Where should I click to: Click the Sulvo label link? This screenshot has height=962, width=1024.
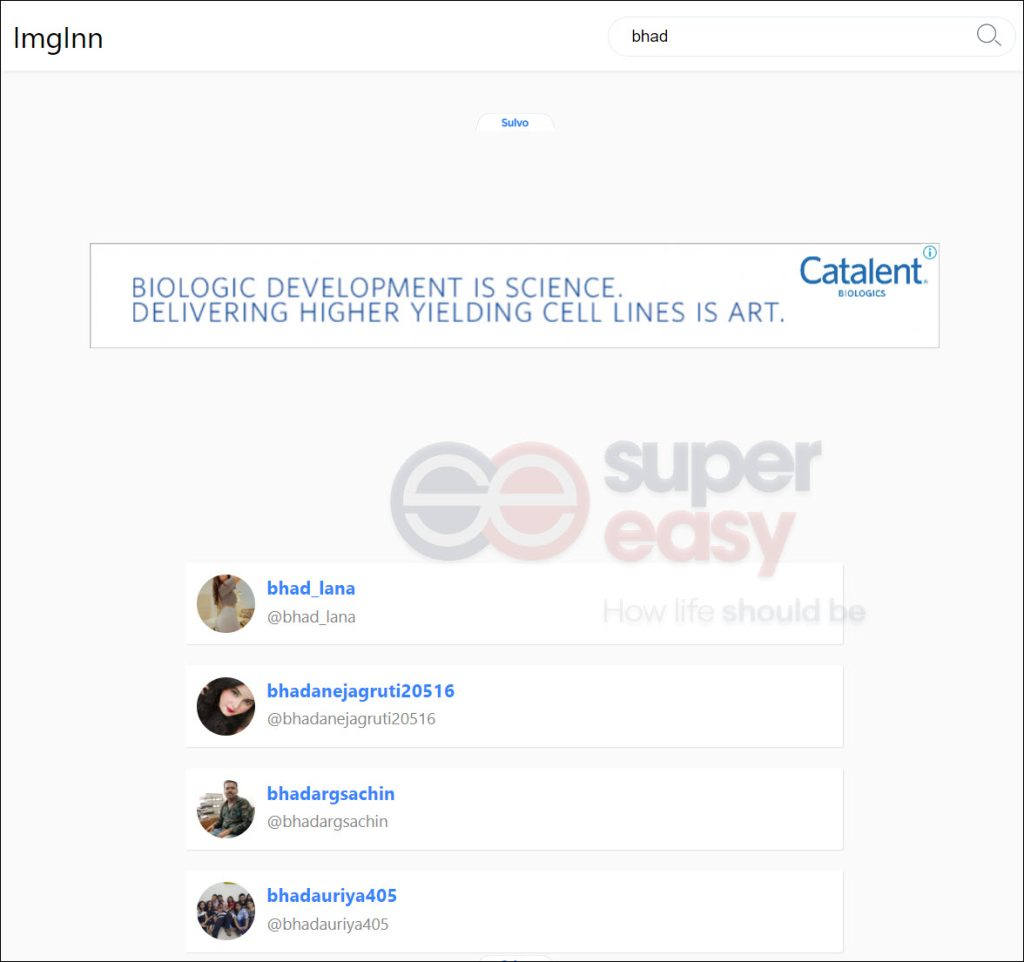(x=515, y=123)
